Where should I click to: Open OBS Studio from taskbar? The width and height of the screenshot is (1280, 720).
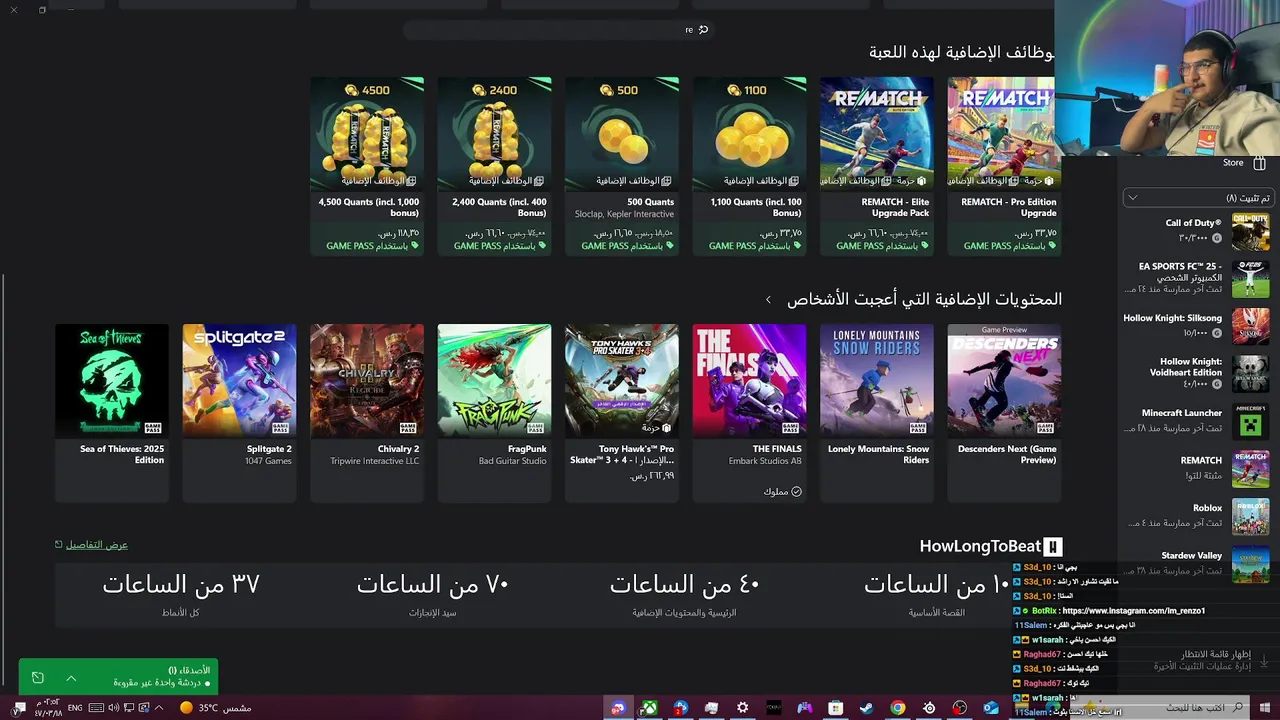(960, 708)
